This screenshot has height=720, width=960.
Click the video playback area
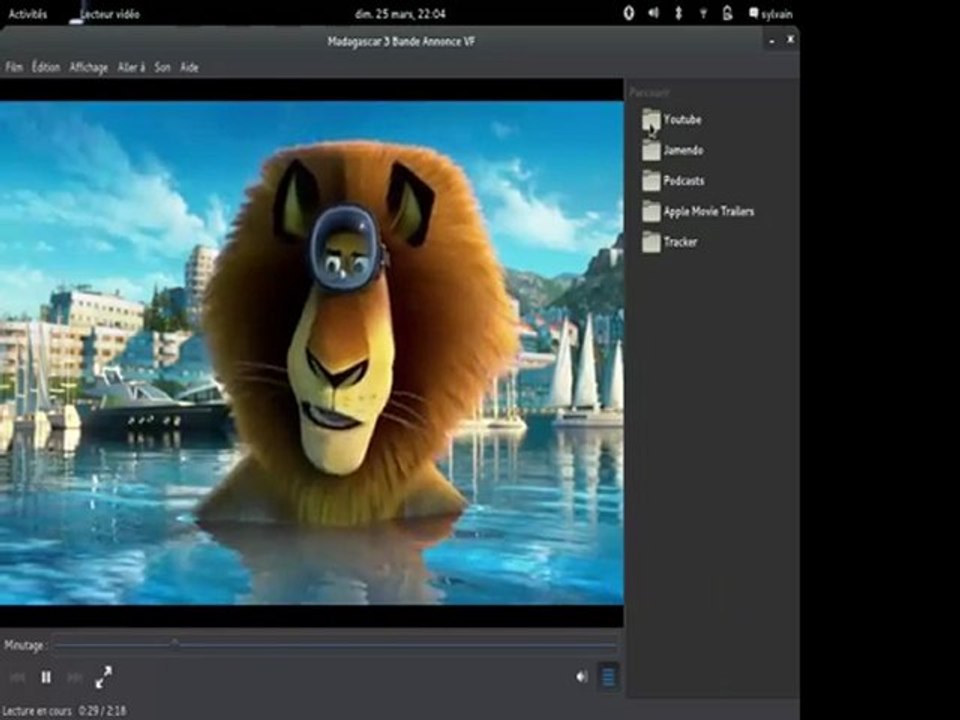pos(312,353)
